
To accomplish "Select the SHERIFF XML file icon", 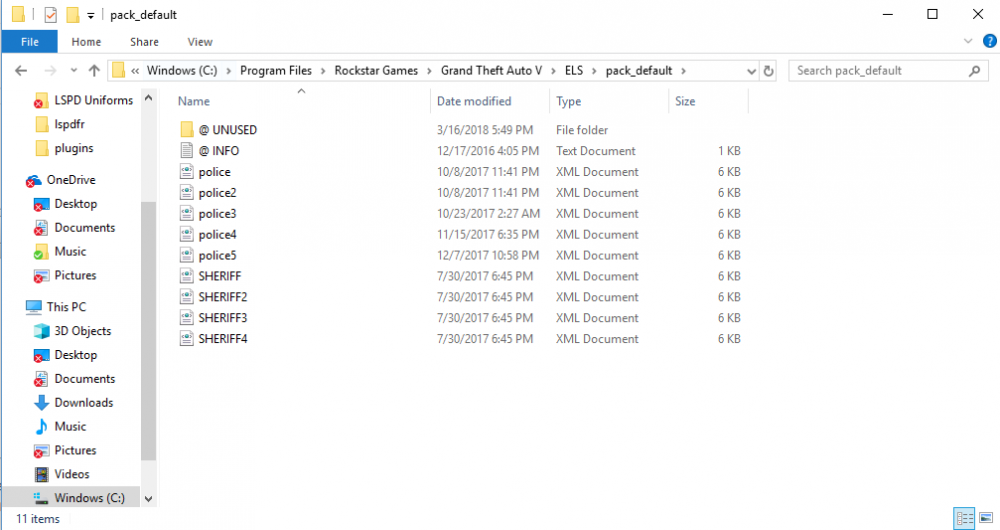I will click(186, 276).
